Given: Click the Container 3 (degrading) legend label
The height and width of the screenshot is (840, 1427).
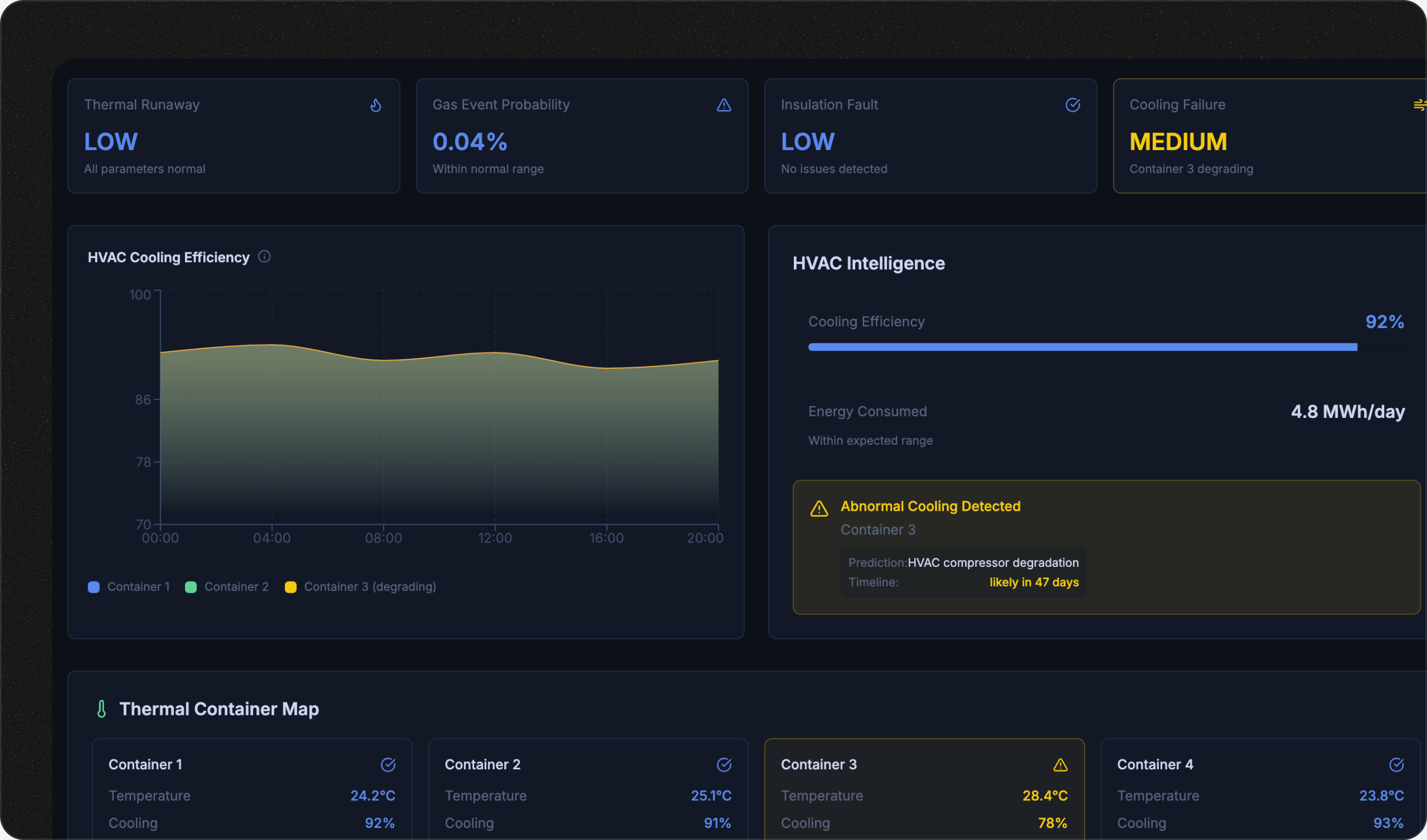Looking at the screenshot, I should point(370,587).
